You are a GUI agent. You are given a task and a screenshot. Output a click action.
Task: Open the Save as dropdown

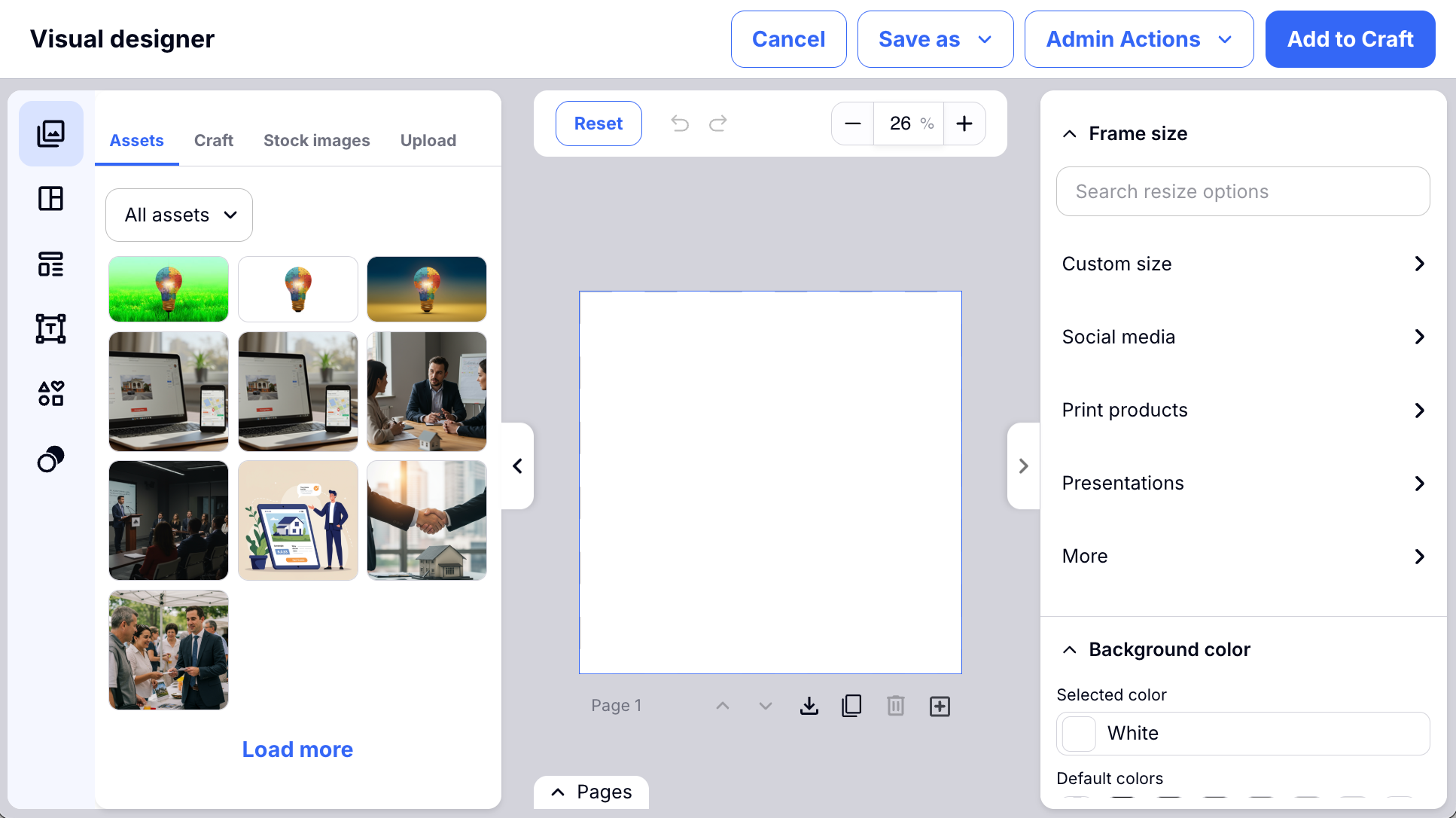click(935, 39)
